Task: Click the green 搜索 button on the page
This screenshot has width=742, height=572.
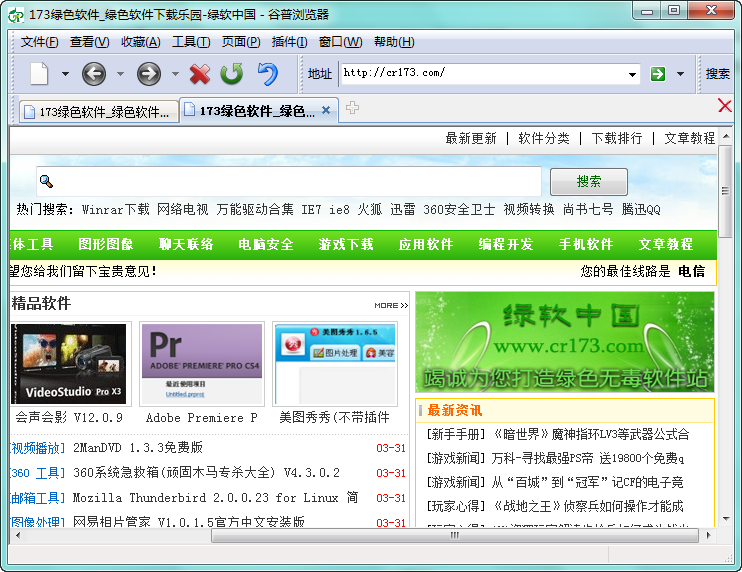Action: (589, 182)
